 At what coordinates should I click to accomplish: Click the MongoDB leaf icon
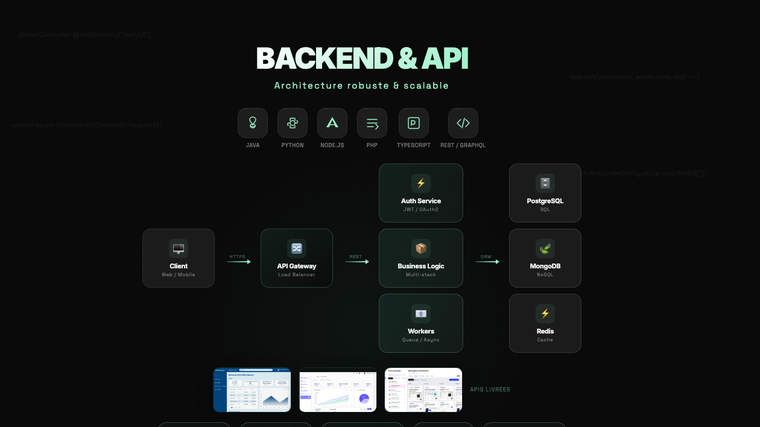tap(545, 249)
